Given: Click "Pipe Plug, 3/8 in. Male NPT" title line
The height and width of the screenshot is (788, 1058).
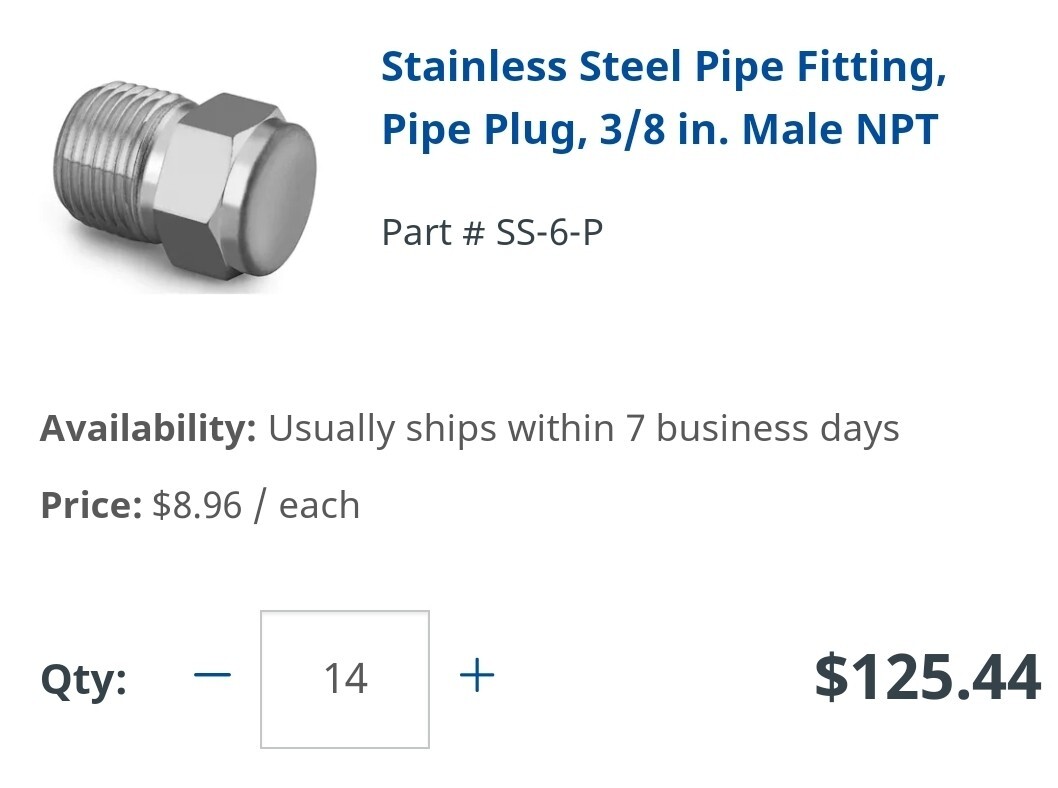Looking at the screenshot, I should tap(660, 130).
